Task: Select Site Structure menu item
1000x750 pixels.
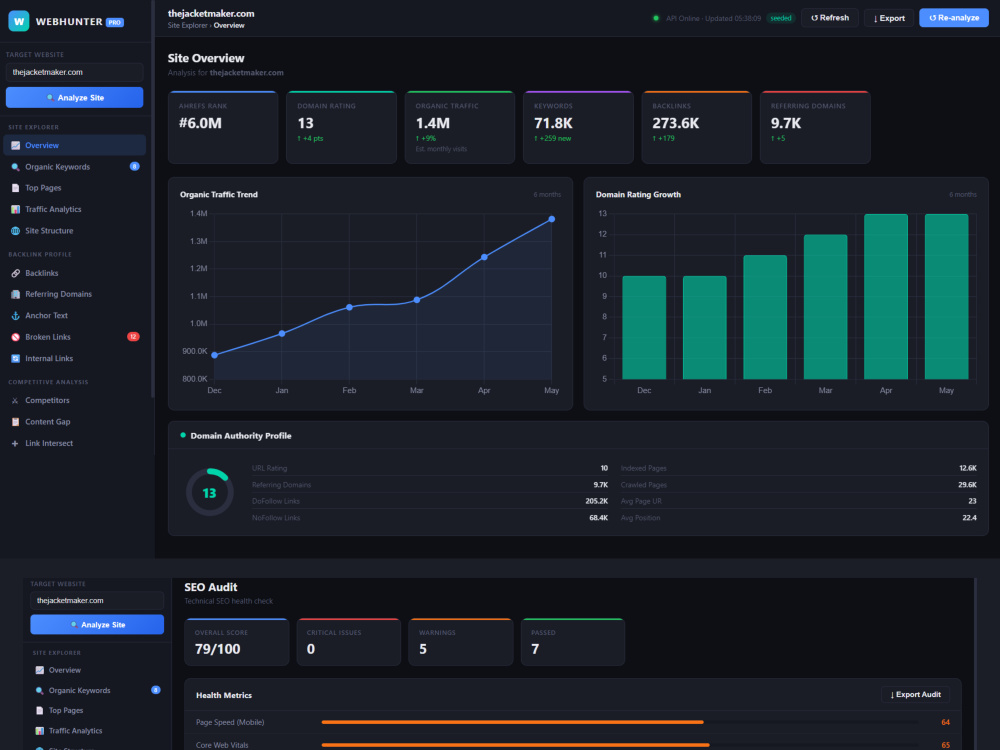Action: [x=75, y=231]
